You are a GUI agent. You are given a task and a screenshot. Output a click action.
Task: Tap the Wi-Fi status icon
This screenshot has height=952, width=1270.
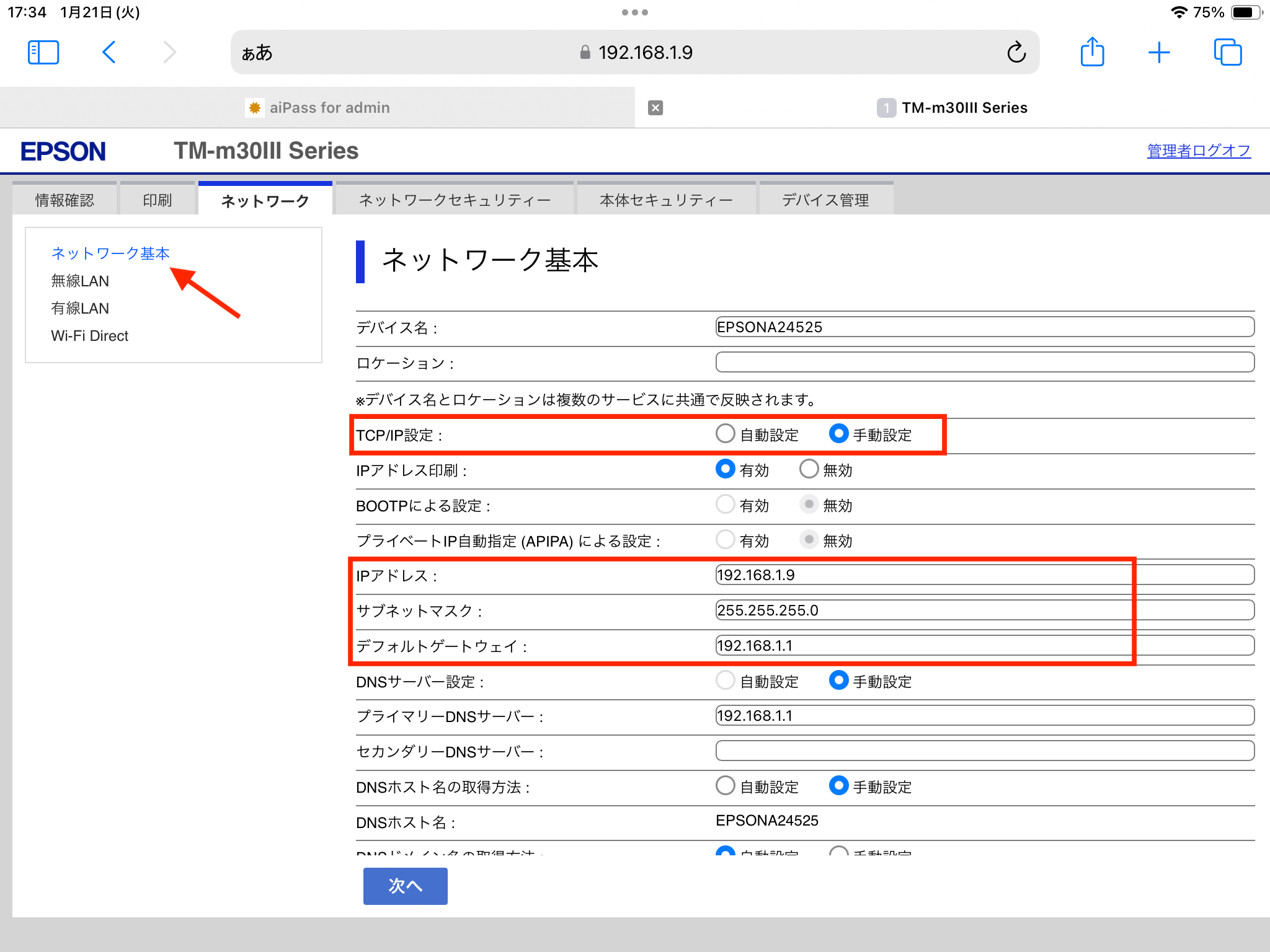tap(1178, 12)
